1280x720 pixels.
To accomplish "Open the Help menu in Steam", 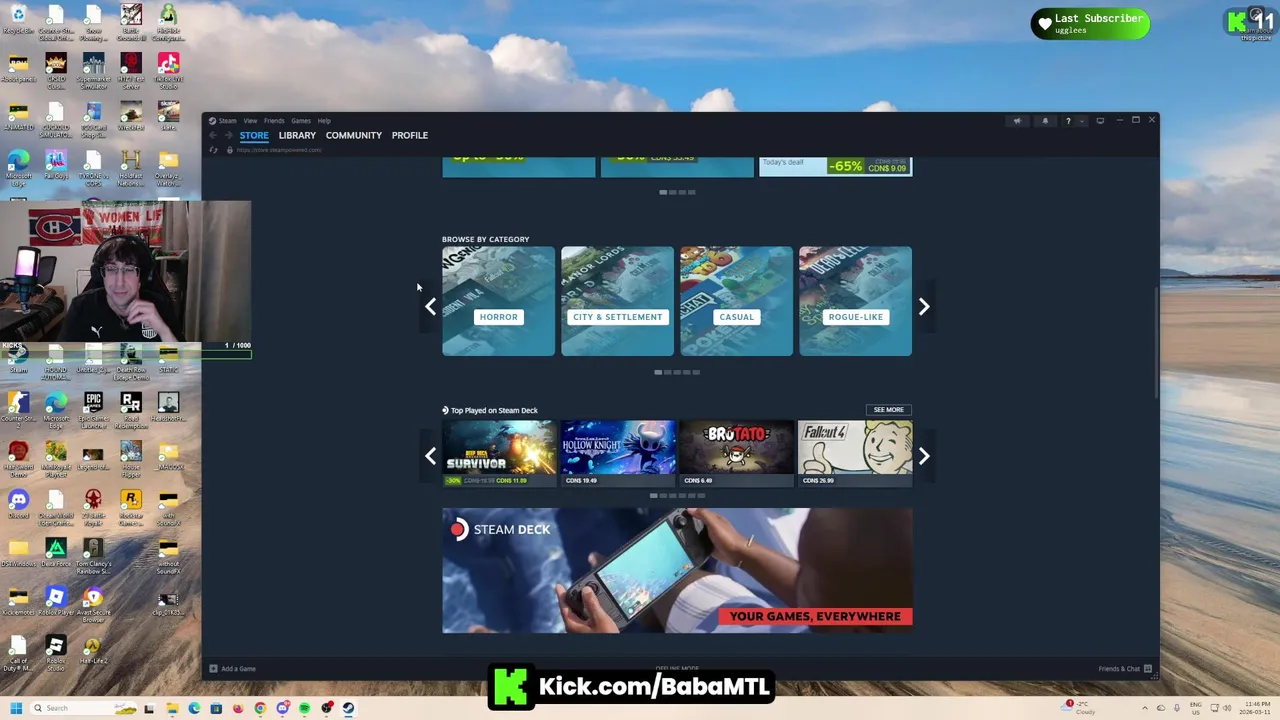I will [x=324, y=121].
